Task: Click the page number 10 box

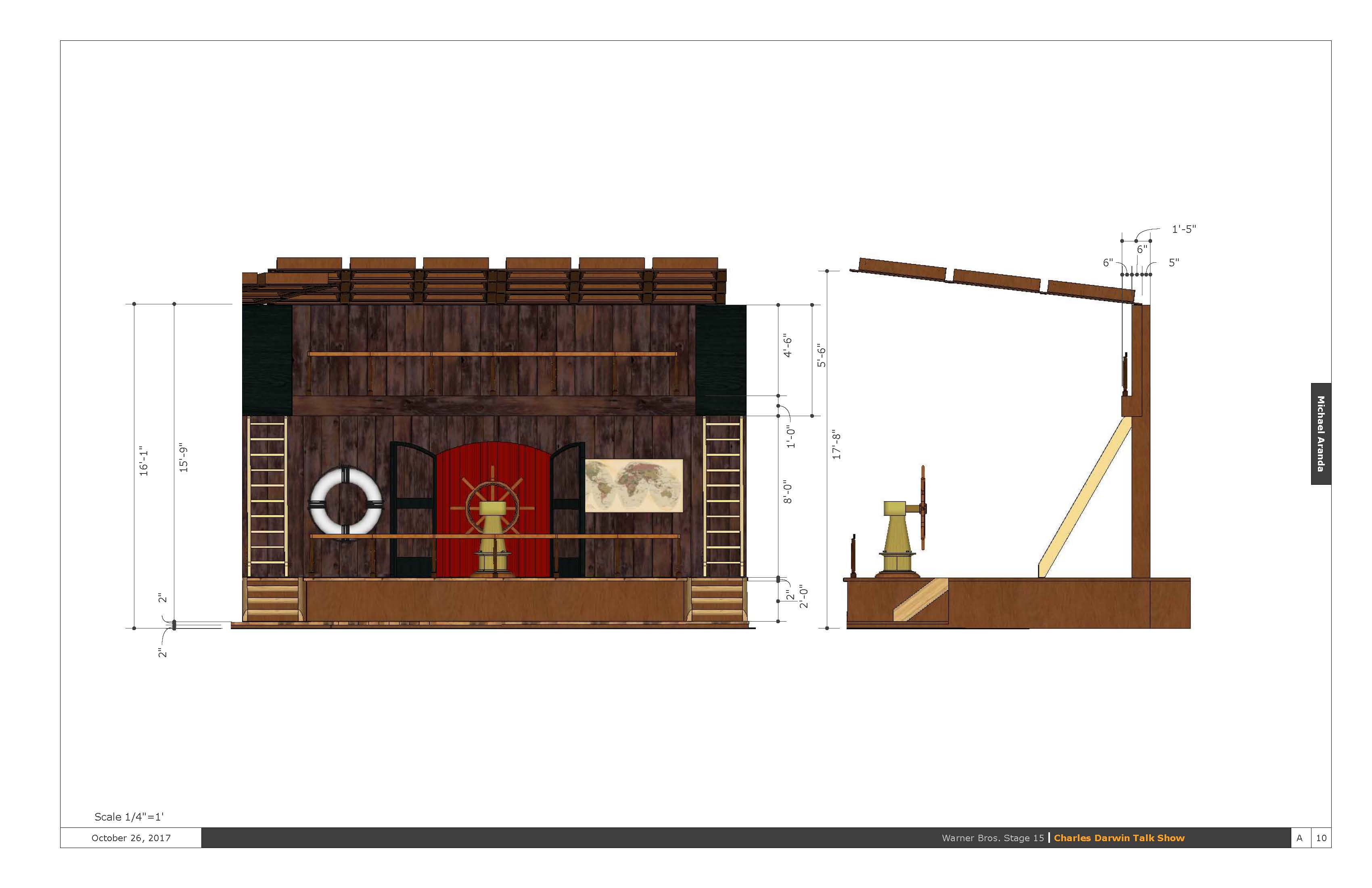Action: coord(1321,838)
